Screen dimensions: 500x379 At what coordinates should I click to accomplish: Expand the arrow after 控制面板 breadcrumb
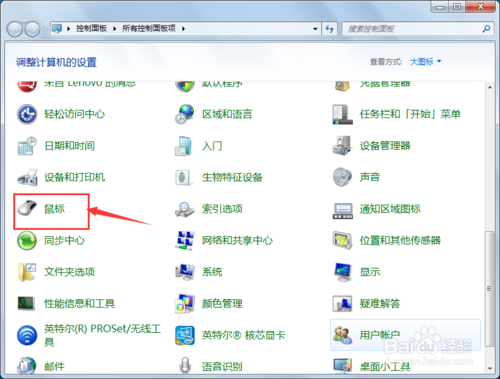point(114,29)
